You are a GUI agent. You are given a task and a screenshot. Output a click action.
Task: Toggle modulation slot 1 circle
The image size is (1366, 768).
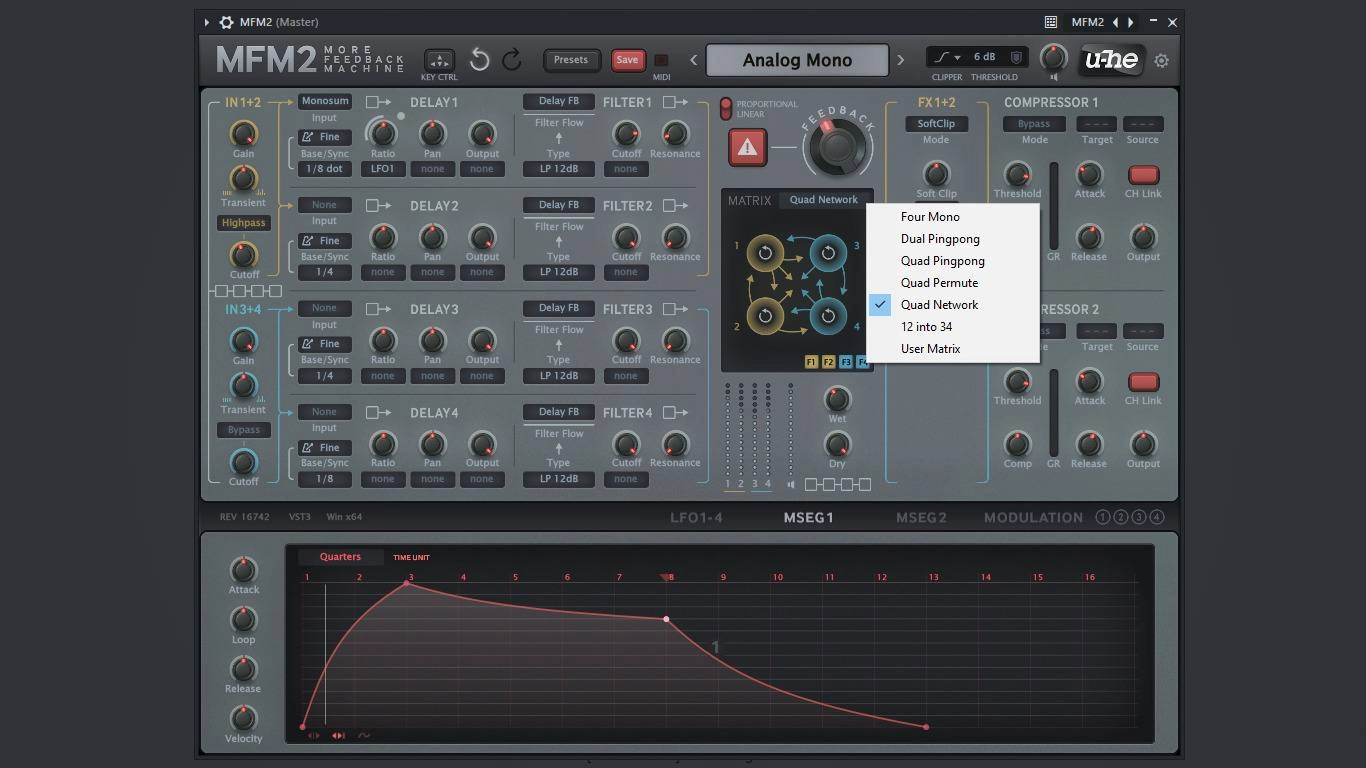pos(1102,517)
